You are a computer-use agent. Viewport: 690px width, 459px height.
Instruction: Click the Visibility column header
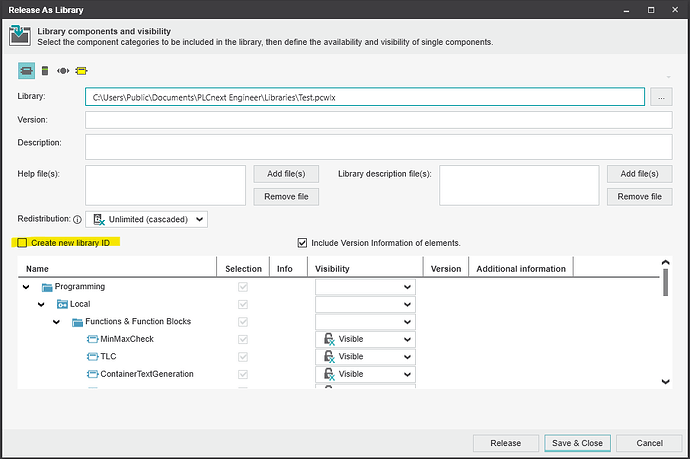click(365, 268)
